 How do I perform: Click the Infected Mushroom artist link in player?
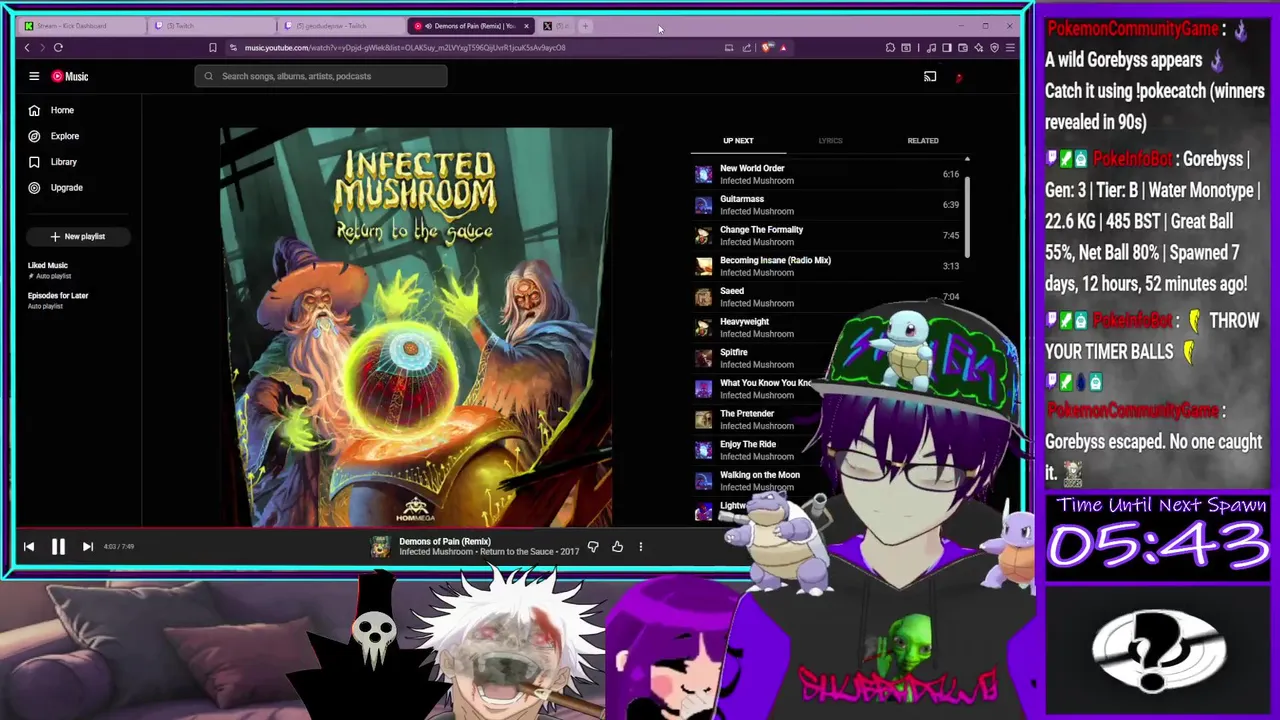(435, 552)
